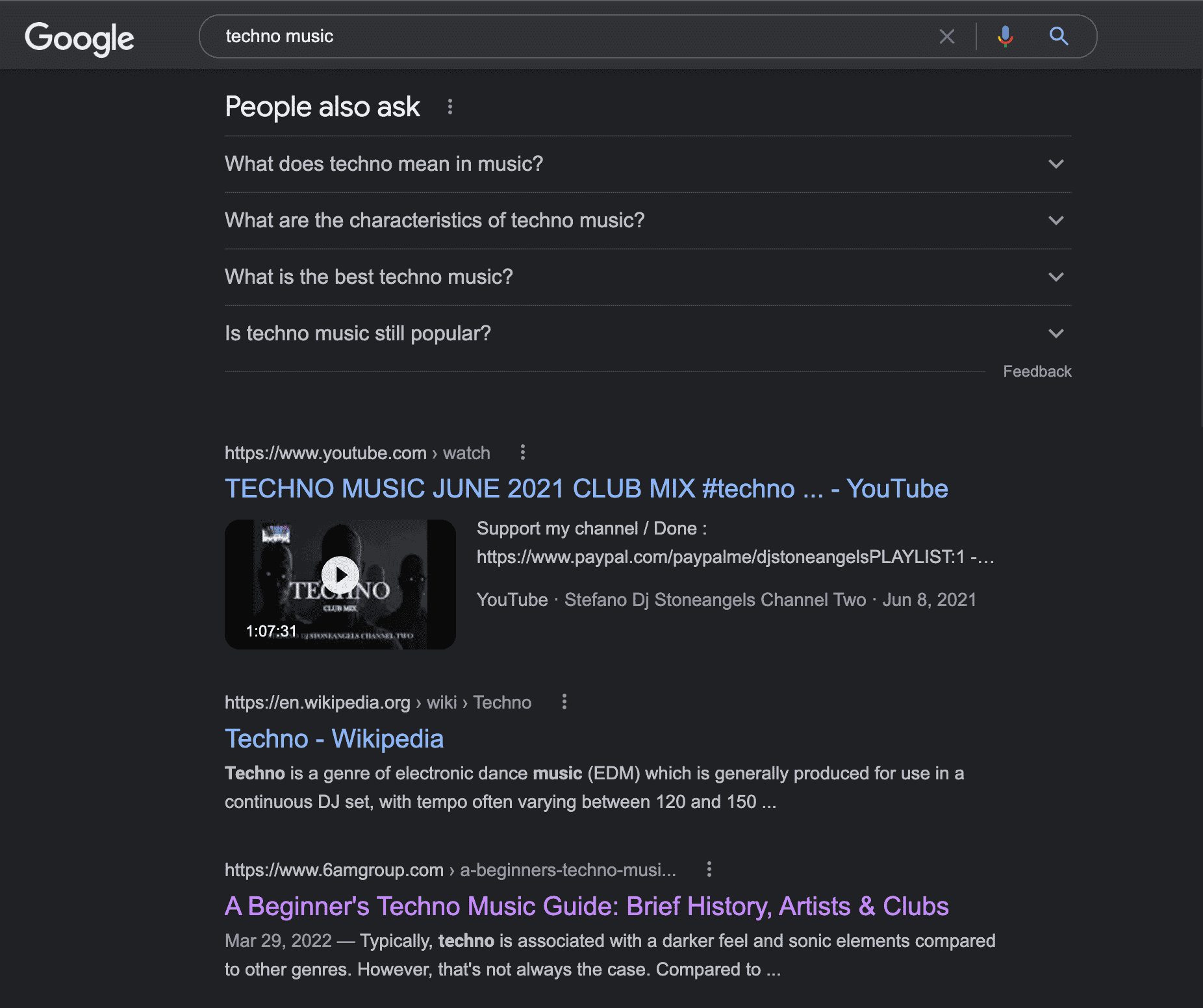This screenshot has width=1203, height=1008.
Task: Click the Wikipedia snippet about EDM genre
Action: (x=594, y=787)
